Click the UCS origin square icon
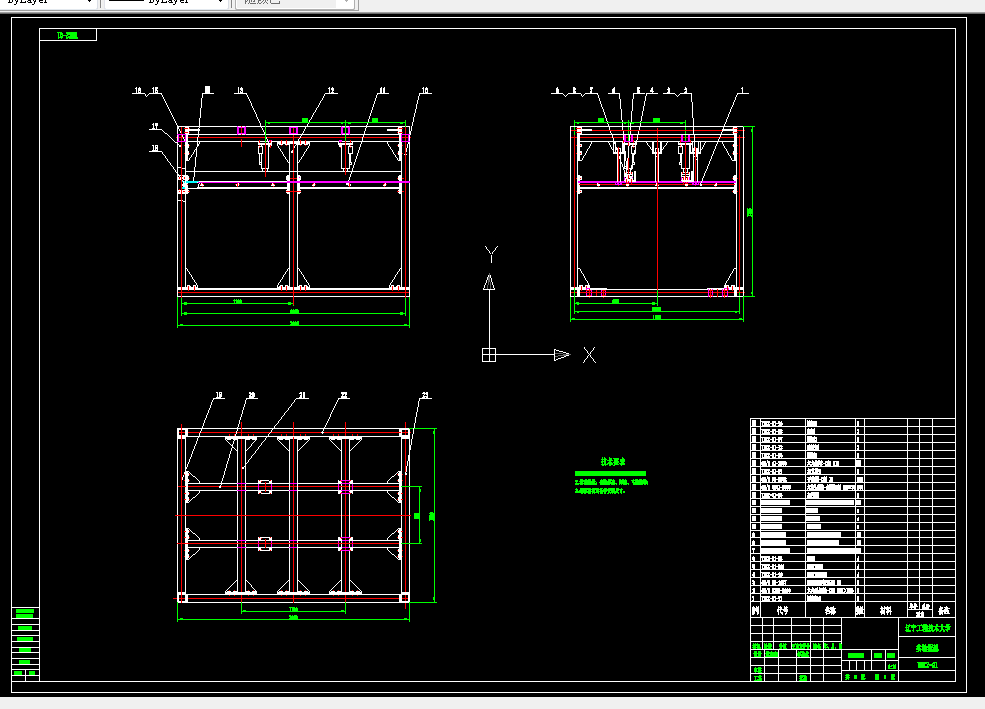 489,355
